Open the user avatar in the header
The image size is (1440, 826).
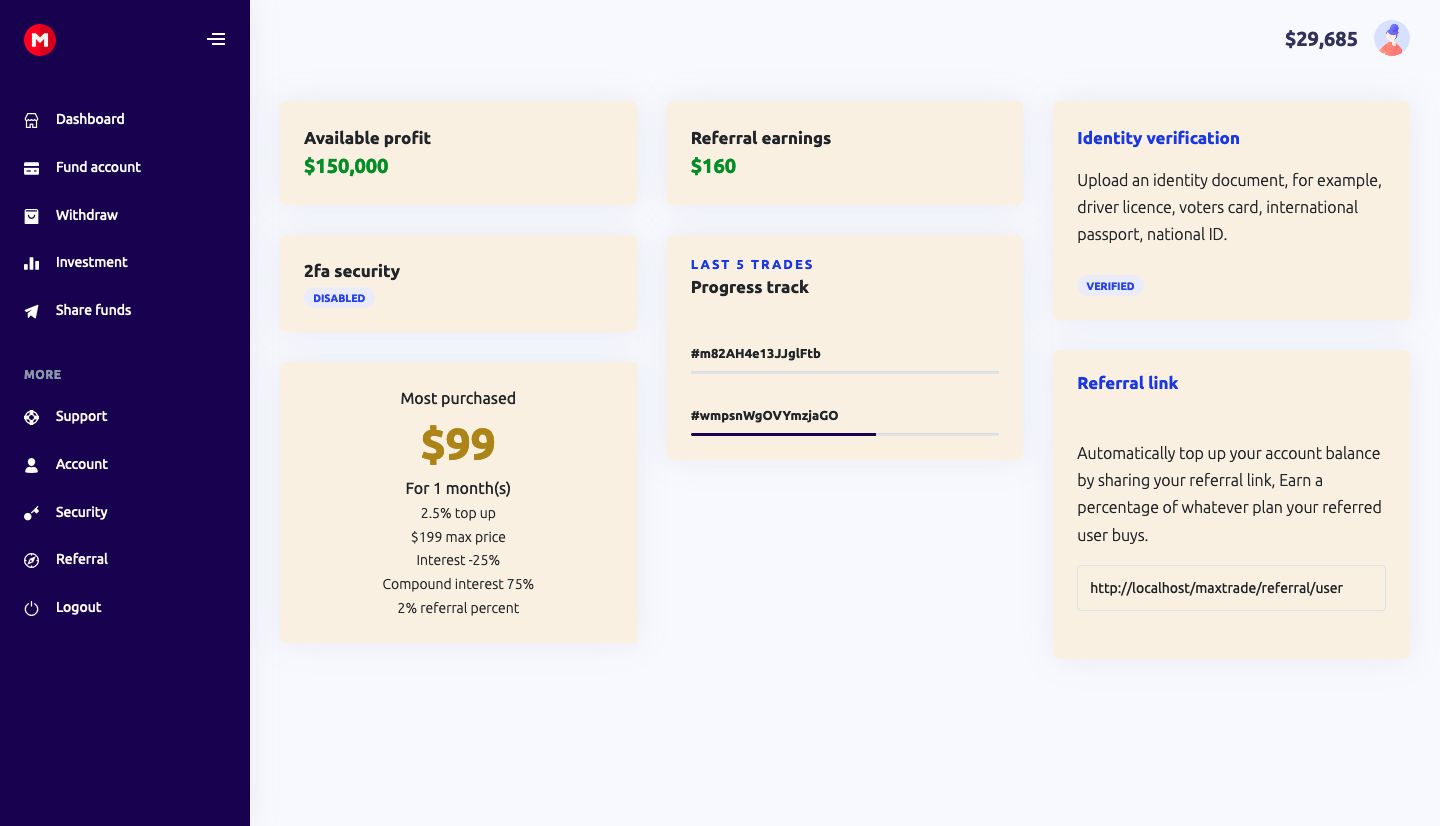coord(1392,39)
